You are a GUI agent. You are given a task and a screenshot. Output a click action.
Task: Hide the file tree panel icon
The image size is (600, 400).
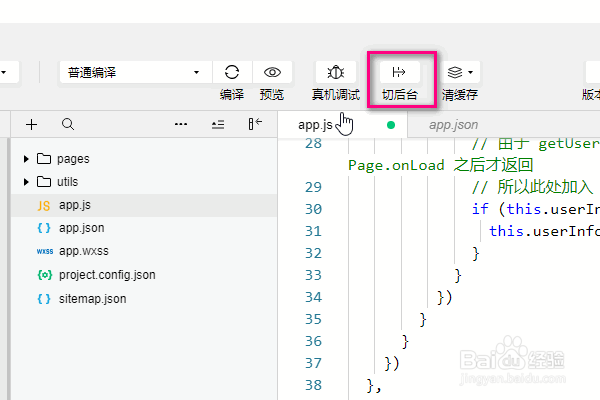(x=255, y=124)
